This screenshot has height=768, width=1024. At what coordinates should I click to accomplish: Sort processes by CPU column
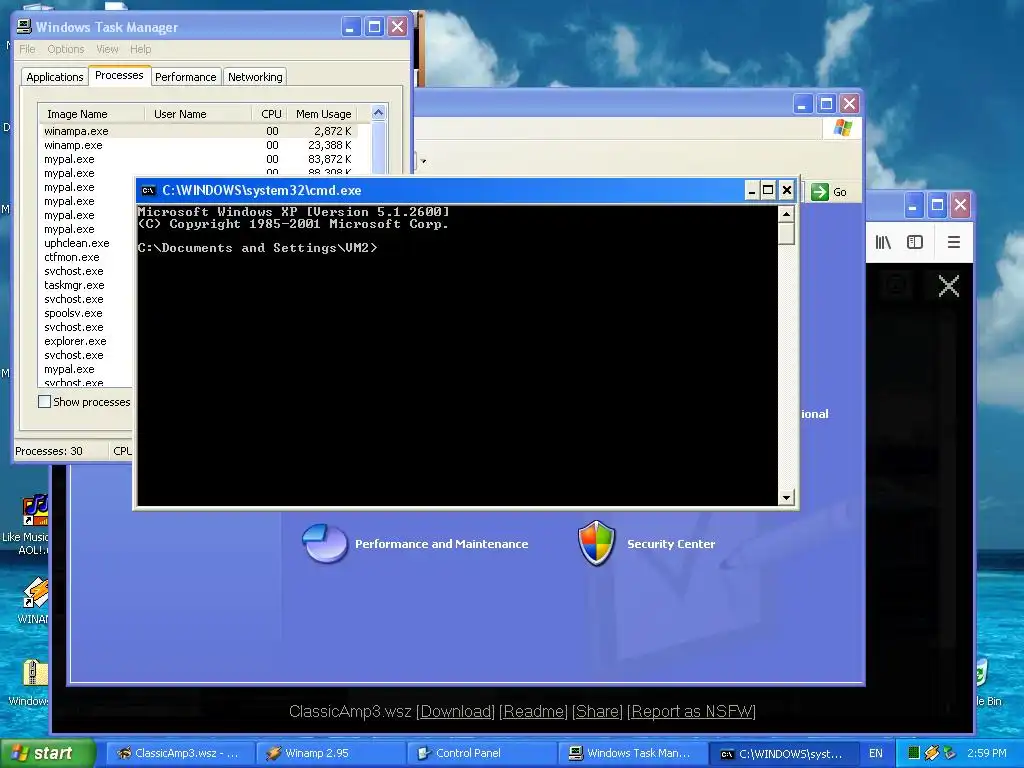(269, 114)
